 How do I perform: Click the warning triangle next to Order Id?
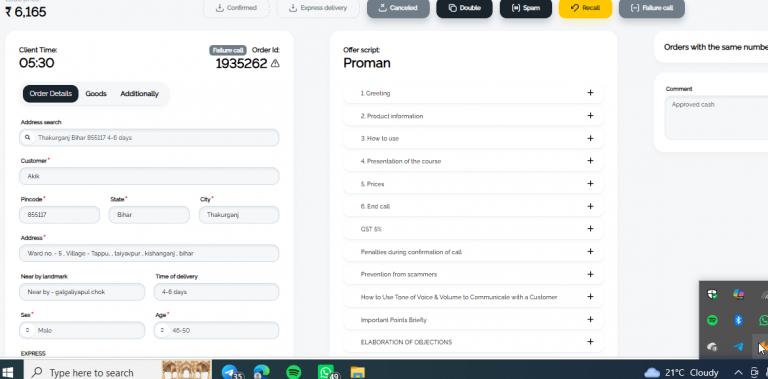click(x=275, y=63)
